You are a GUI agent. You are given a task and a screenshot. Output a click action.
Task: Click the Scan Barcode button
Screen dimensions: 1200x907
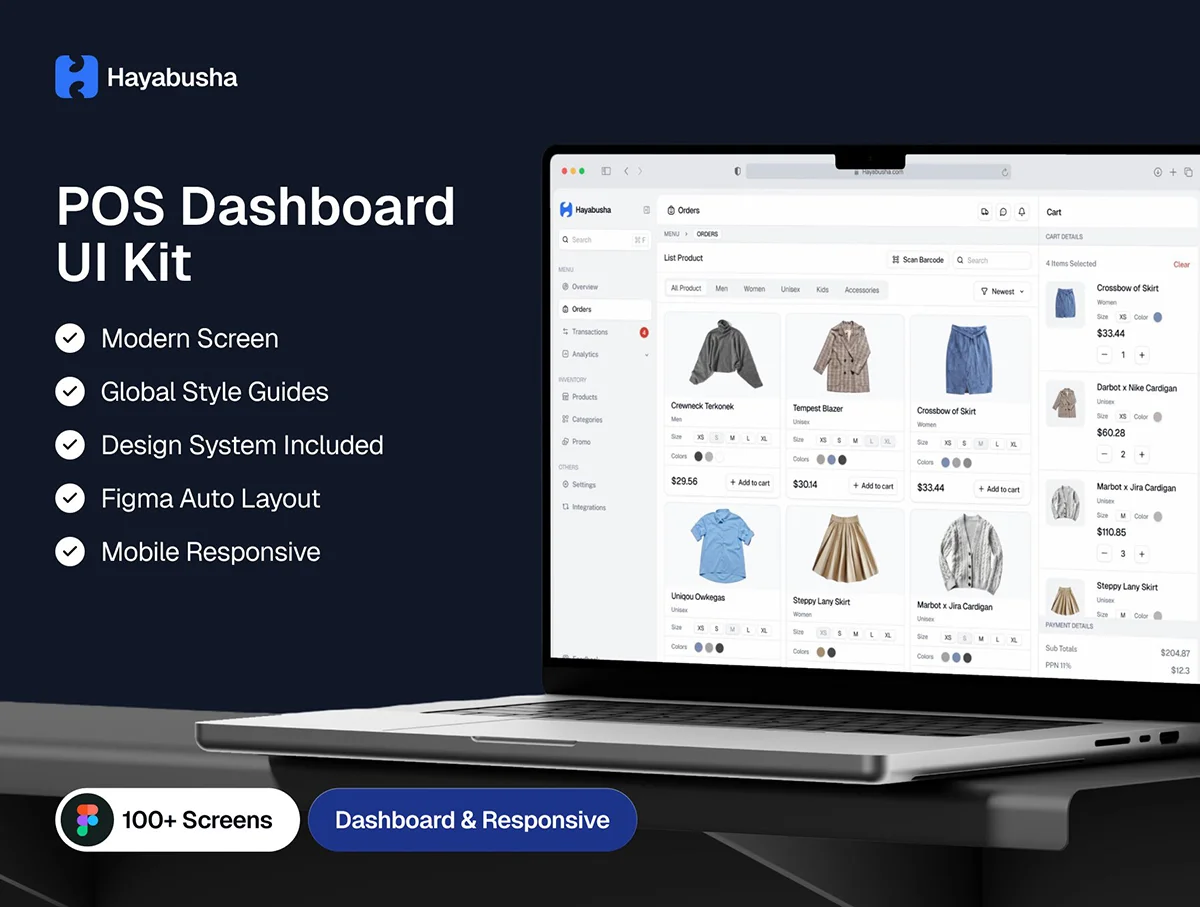click(917, 260)
